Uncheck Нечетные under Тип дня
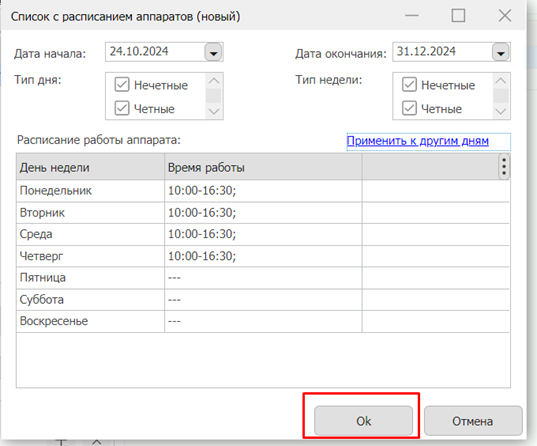The image size is (537, 446). click(x=122, y=85)
